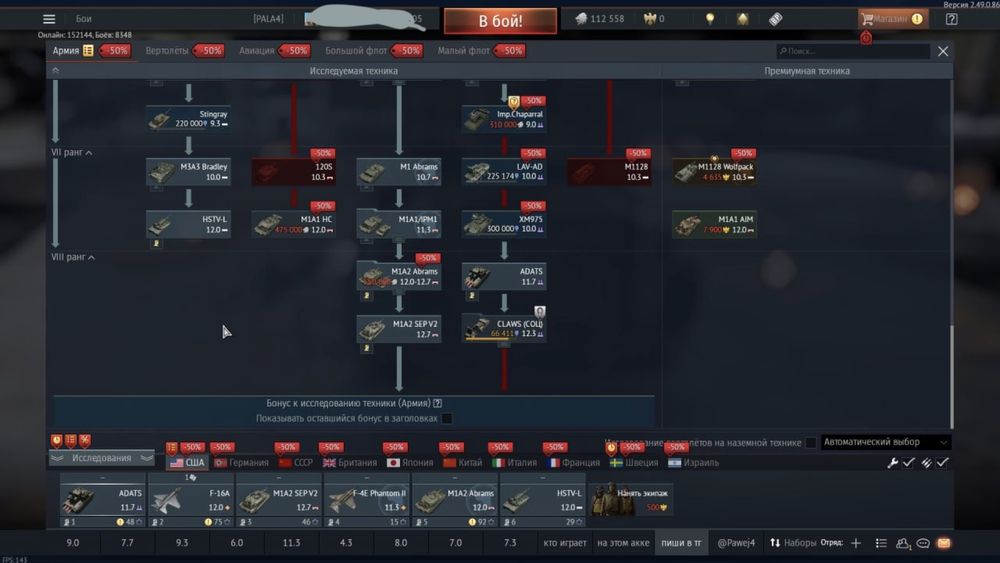1000x563 pixels.
Task: Select F-16A crew slot
Action: coord(191,500)
